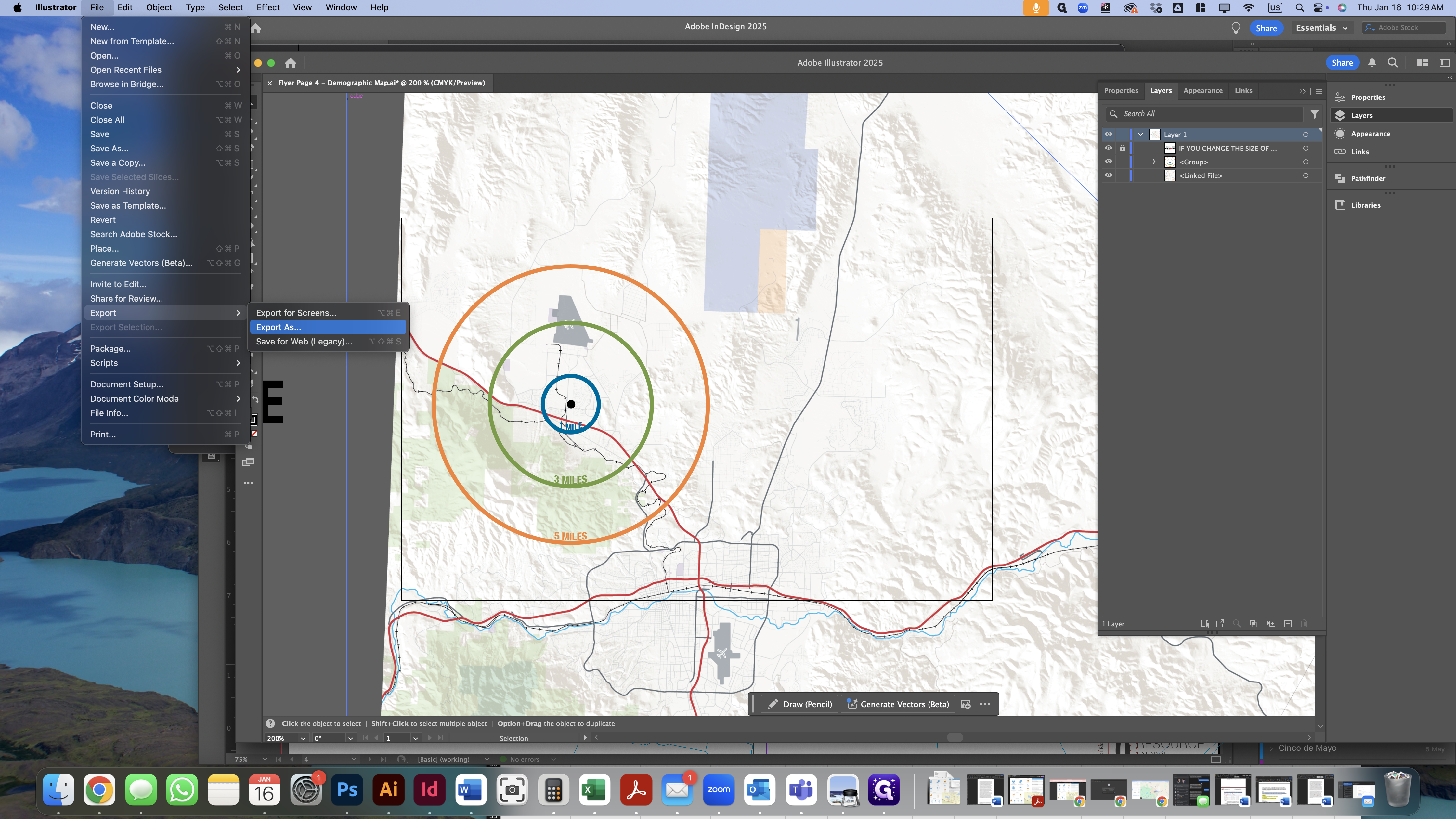Screen dimensions: 1456x819
Task: Click Delete Selection trash icon in Layers
Action: click(x=1305, y=623)
